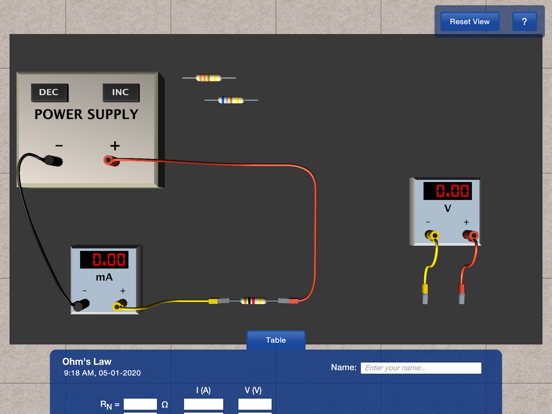Image resolution: width=552 pixels, height=414 pixels.
Task: Click the yellow clip left of the resistor
Action: 219,301
